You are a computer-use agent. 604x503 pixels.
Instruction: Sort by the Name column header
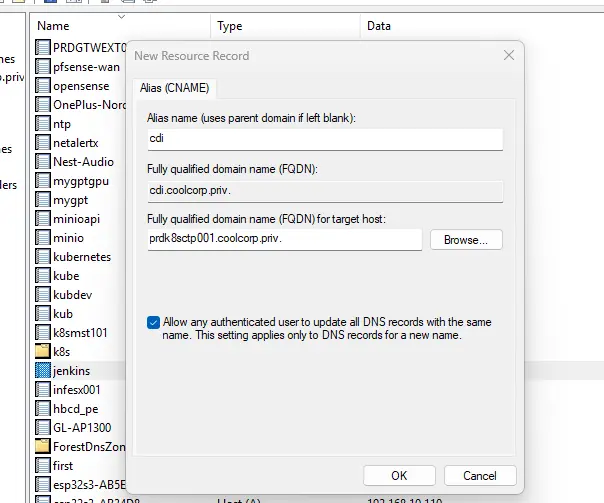[54, 26]
